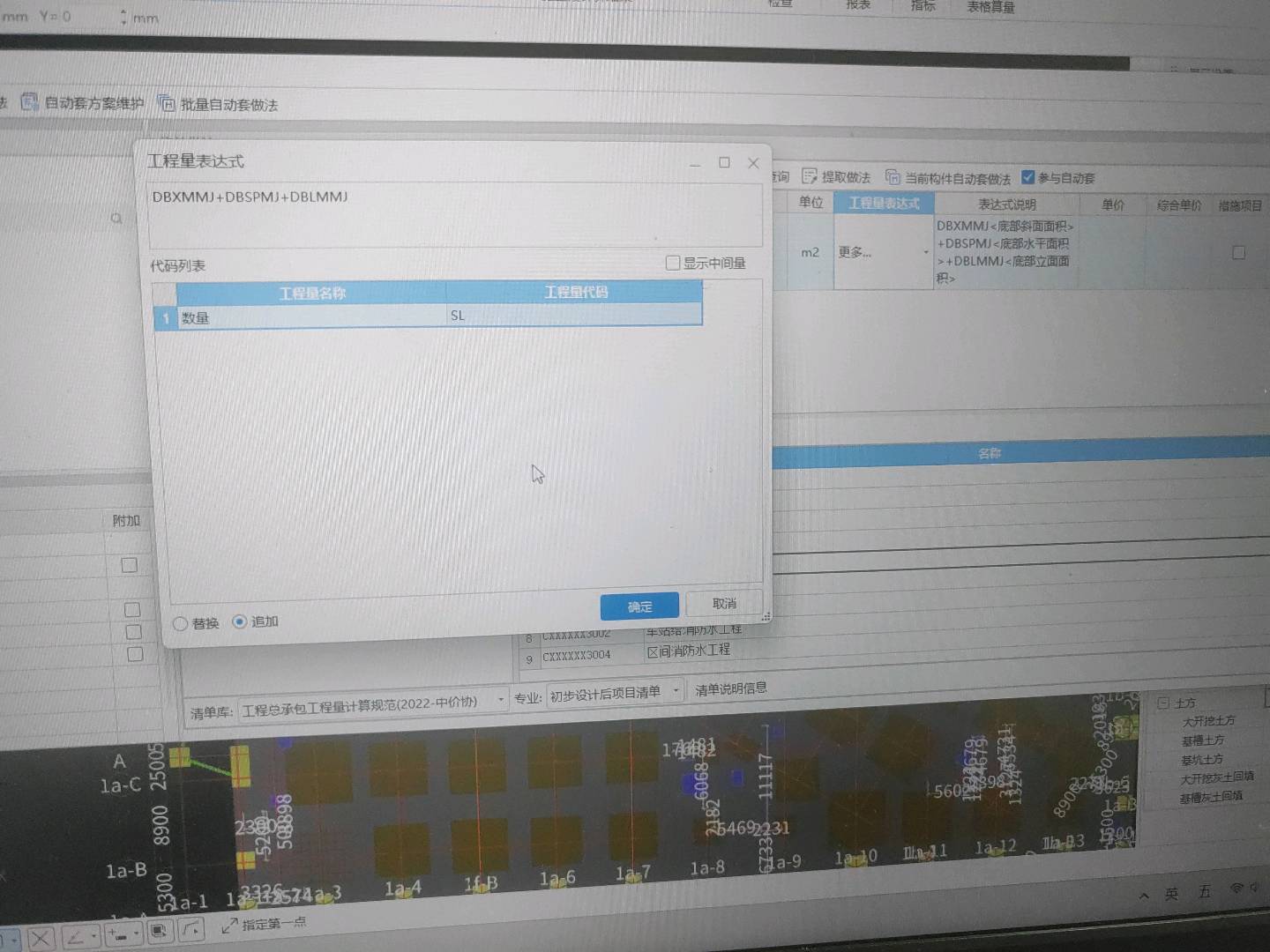Open the angle tool dropdown arrow
The width and height of the screenshot is (1270, 952).
click(93, 935)
